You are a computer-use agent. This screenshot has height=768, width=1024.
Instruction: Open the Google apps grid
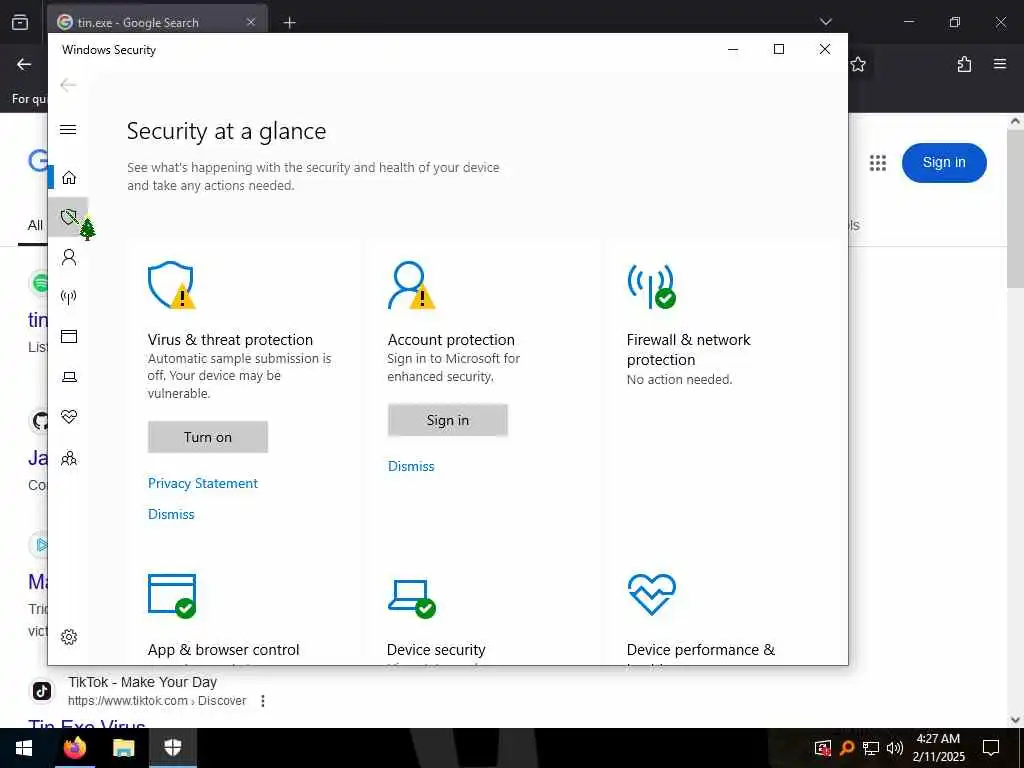[x=878, y=163]
